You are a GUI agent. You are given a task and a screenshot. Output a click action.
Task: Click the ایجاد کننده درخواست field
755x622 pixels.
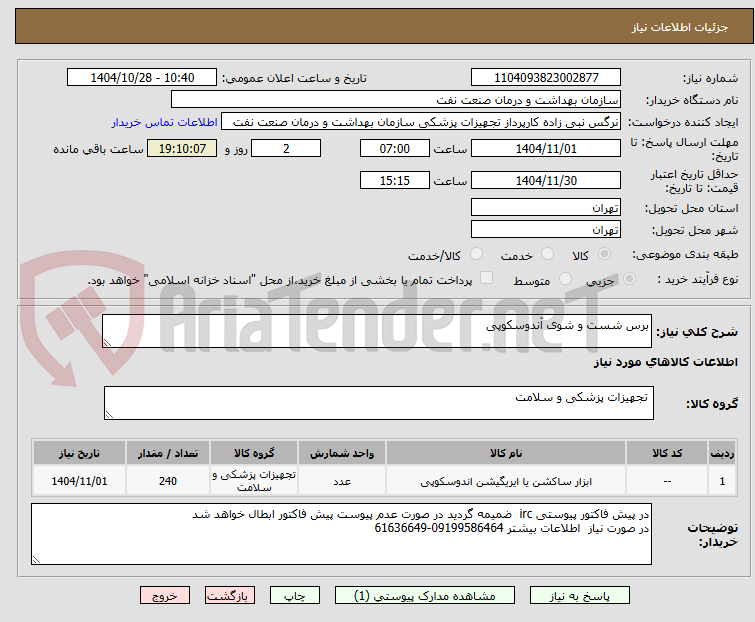tap(421, 122)
